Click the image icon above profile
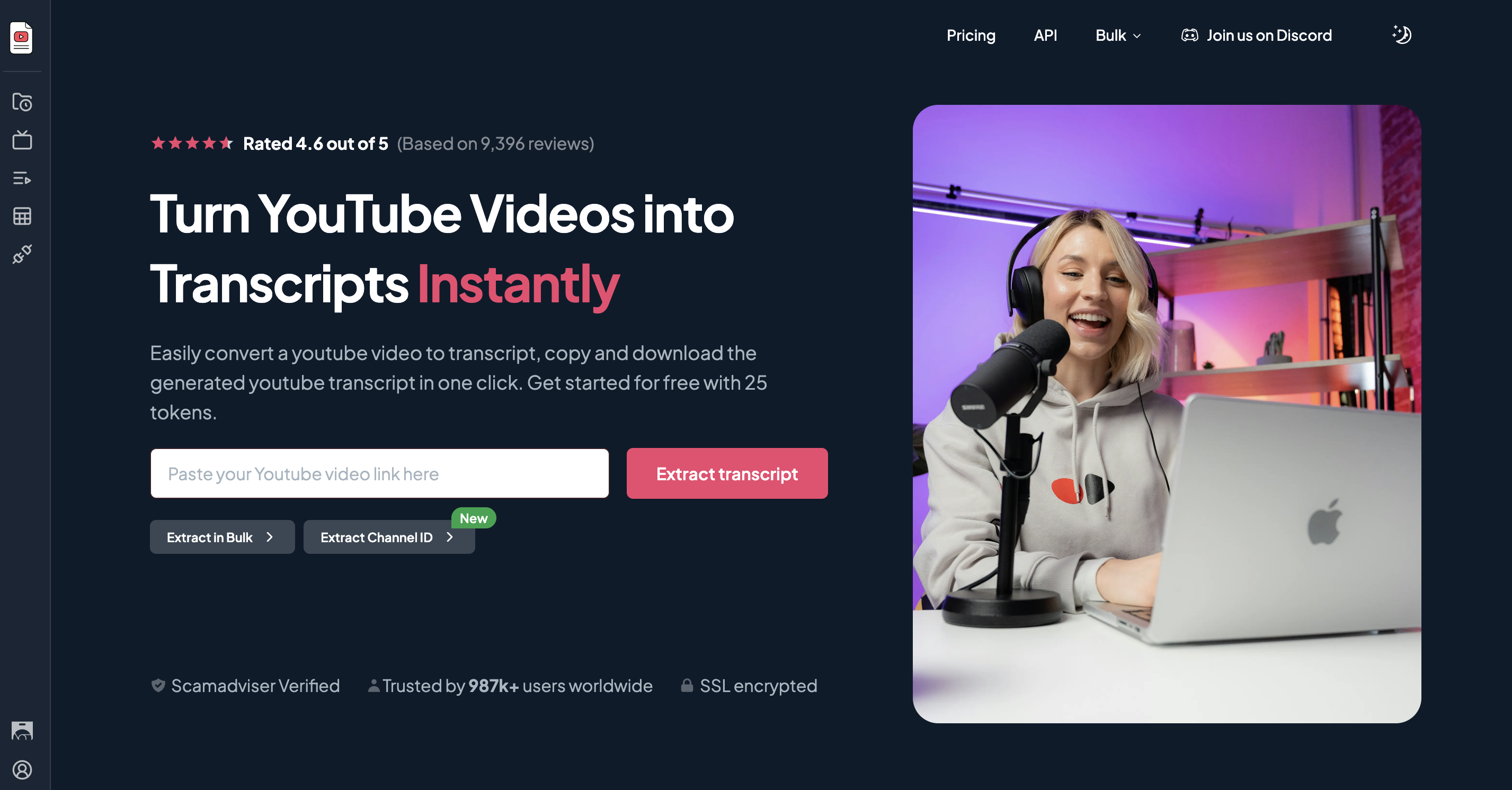The height and width of the screenshot is (790, 1512). (22, 731)
